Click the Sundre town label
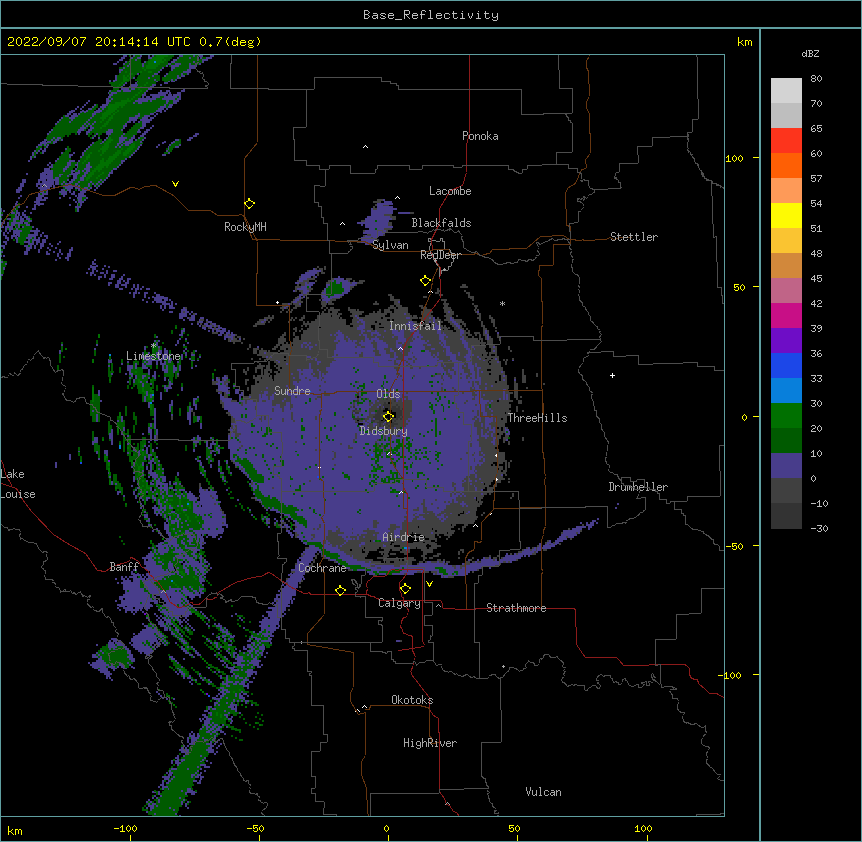This screenshot has width=862, height=842. click(x=292, y=391)
